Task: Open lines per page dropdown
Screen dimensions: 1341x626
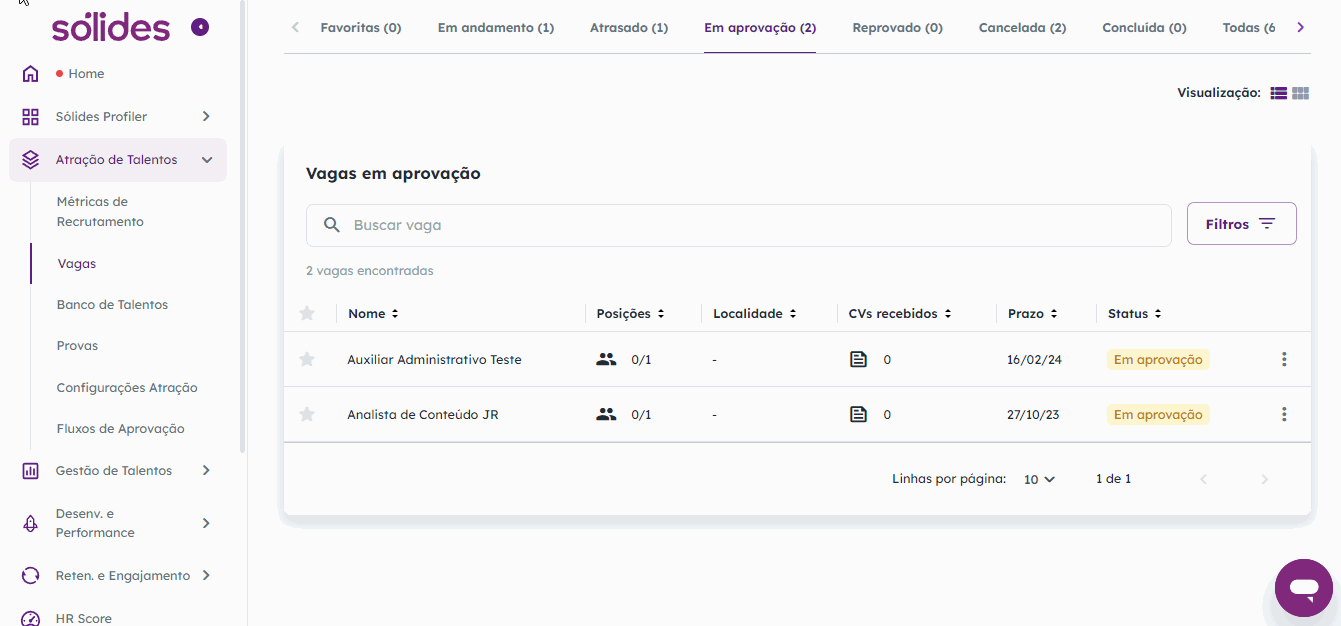Action: (x=1039, y=479)
